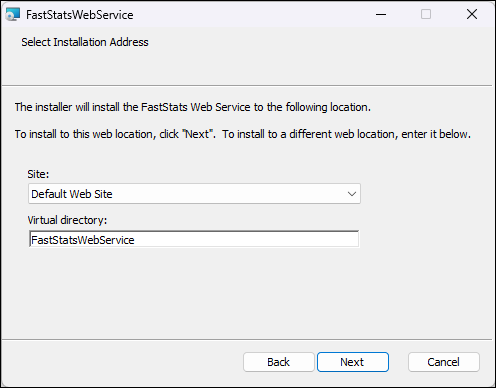Click the Next button

(x=353, y=362)
